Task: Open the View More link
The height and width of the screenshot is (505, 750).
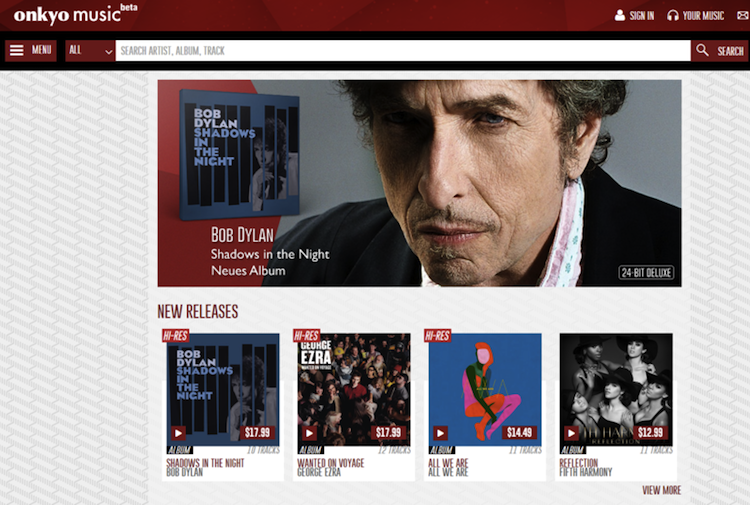Action: (x=661, y=490)
